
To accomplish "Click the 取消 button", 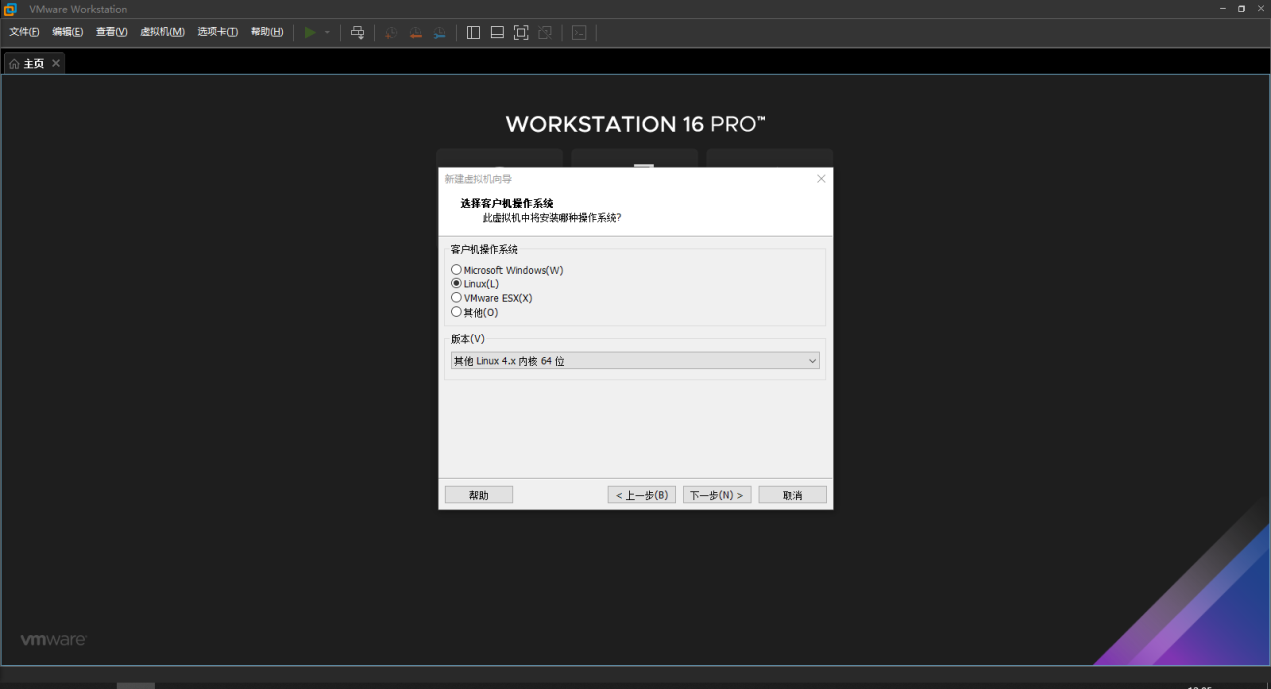I will [x=793, y=495].
